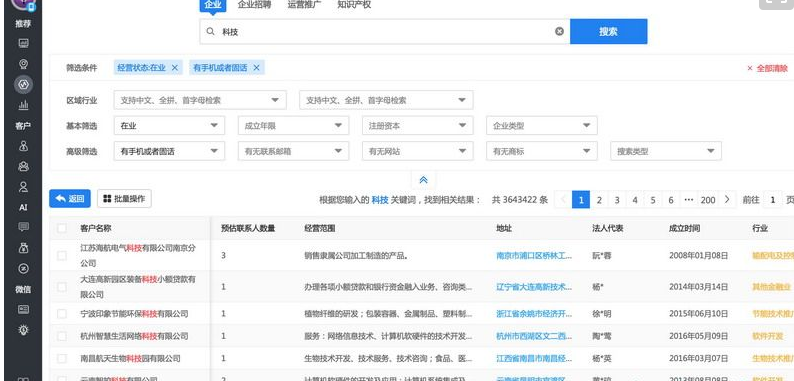Open the bar chart icon in sidebar
This screenshot has width=794, height=381.
point(23,105)
